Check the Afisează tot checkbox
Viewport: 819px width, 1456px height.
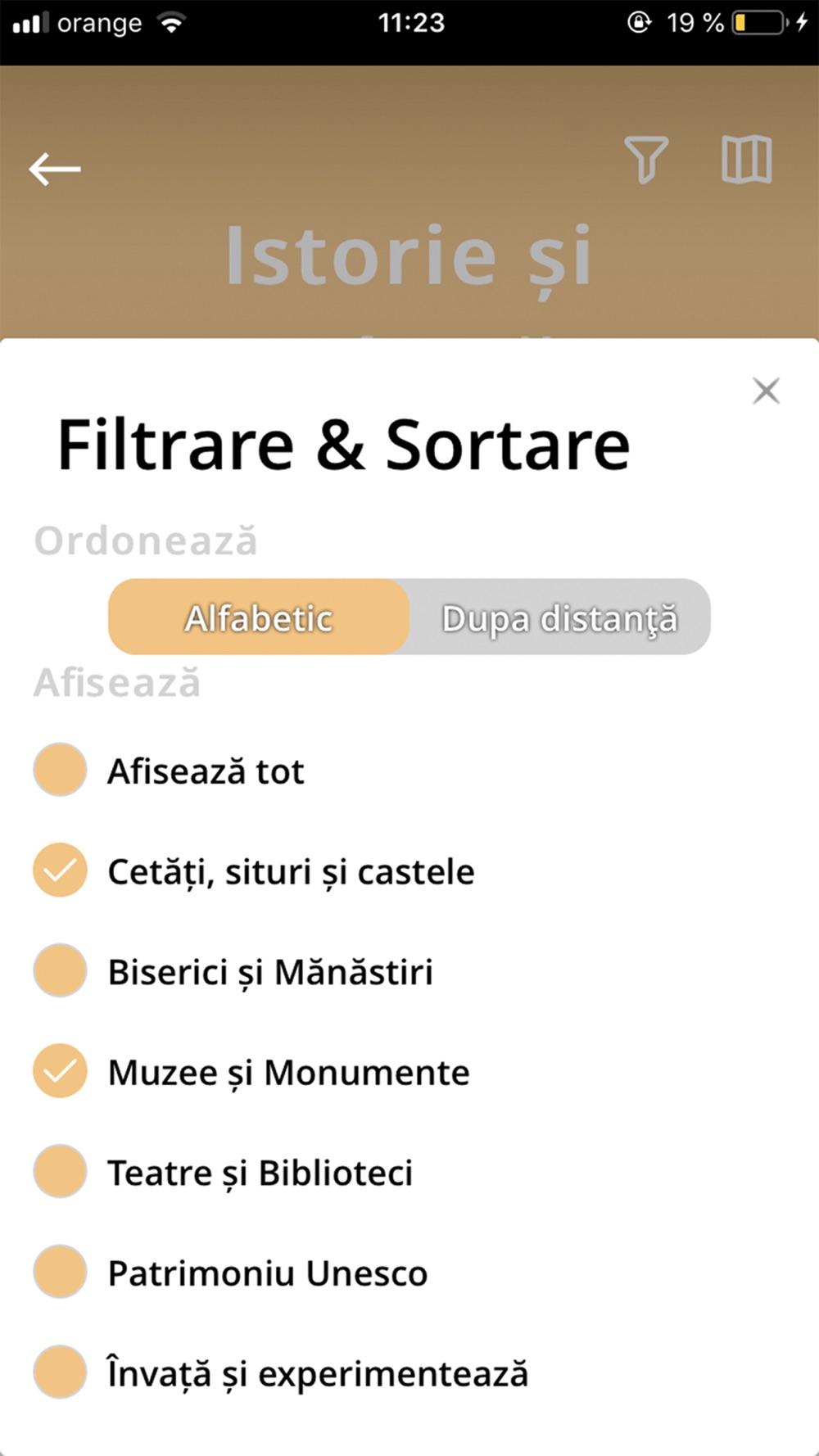coord(60,770)
